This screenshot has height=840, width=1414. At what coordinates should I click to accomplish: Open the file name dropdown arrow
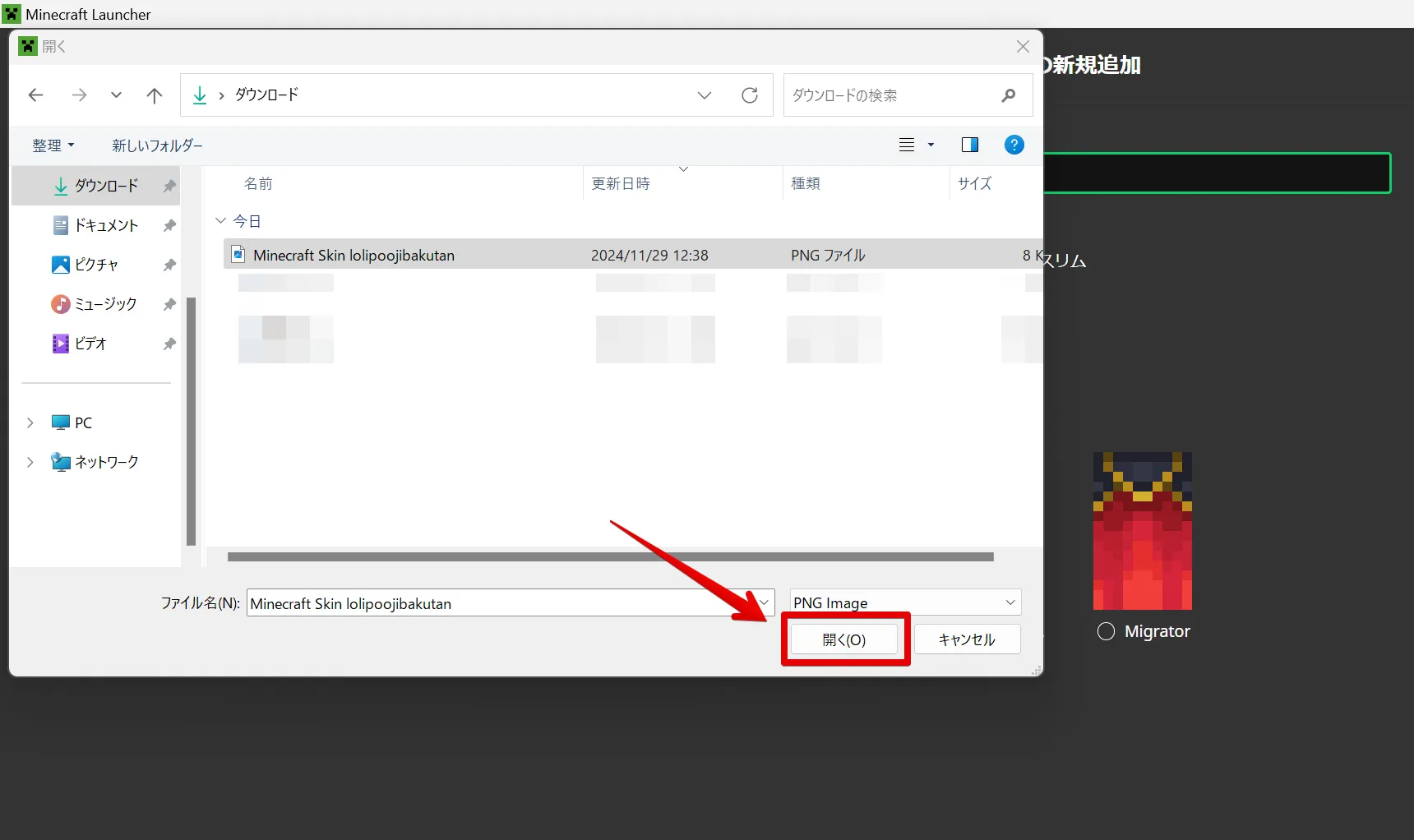[765, 602]
